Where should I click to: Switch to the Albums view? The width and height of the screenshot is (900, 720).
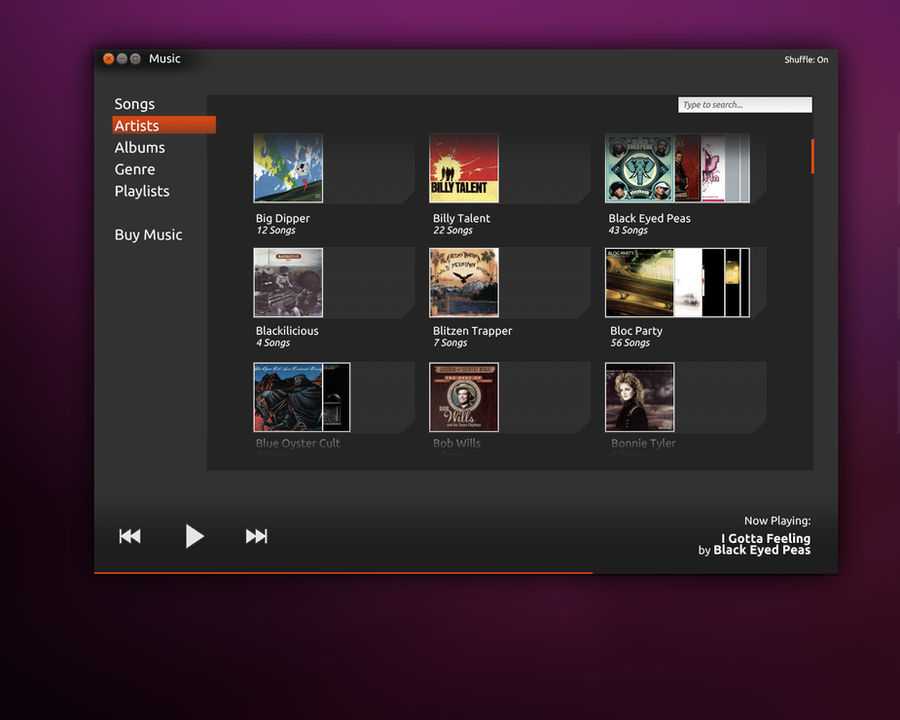[x=139, y=148]
